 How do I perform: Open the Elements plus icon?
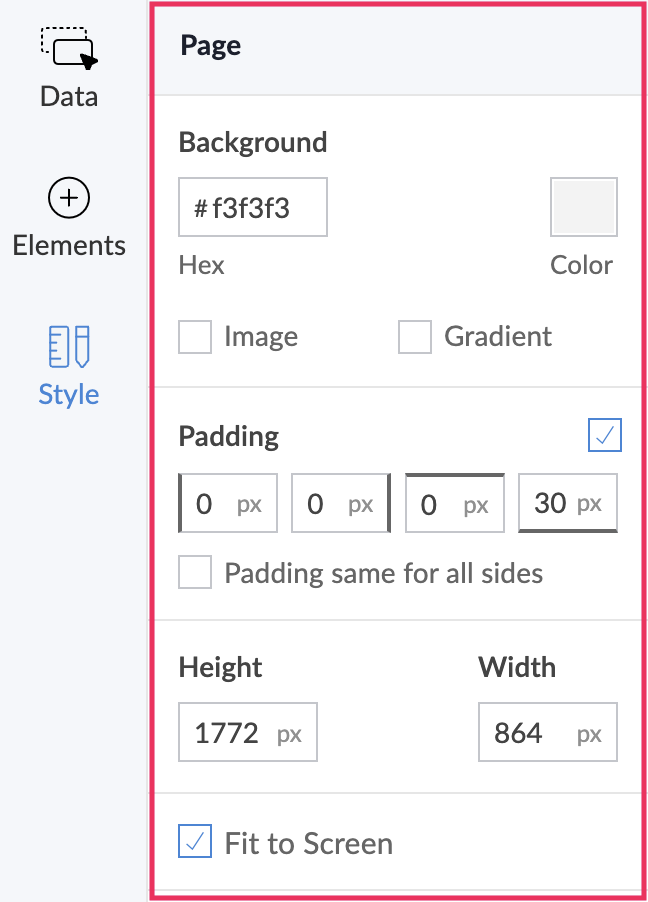click(x=69, y=199)
